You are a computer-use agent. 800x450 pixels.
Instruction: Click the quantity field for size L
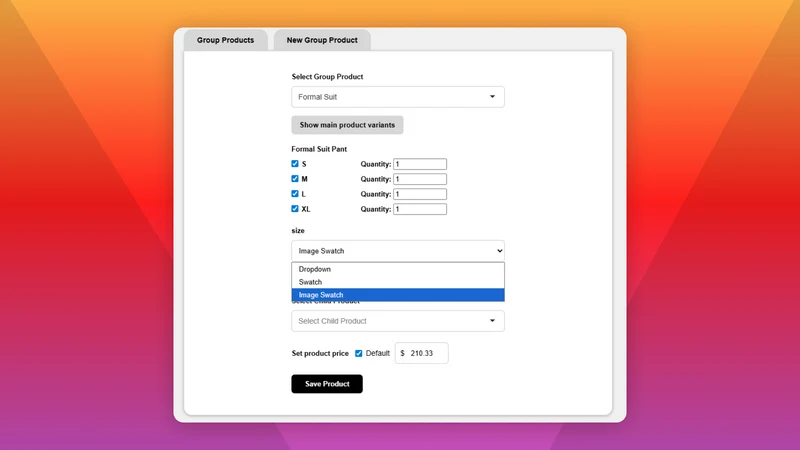point(420,194)
